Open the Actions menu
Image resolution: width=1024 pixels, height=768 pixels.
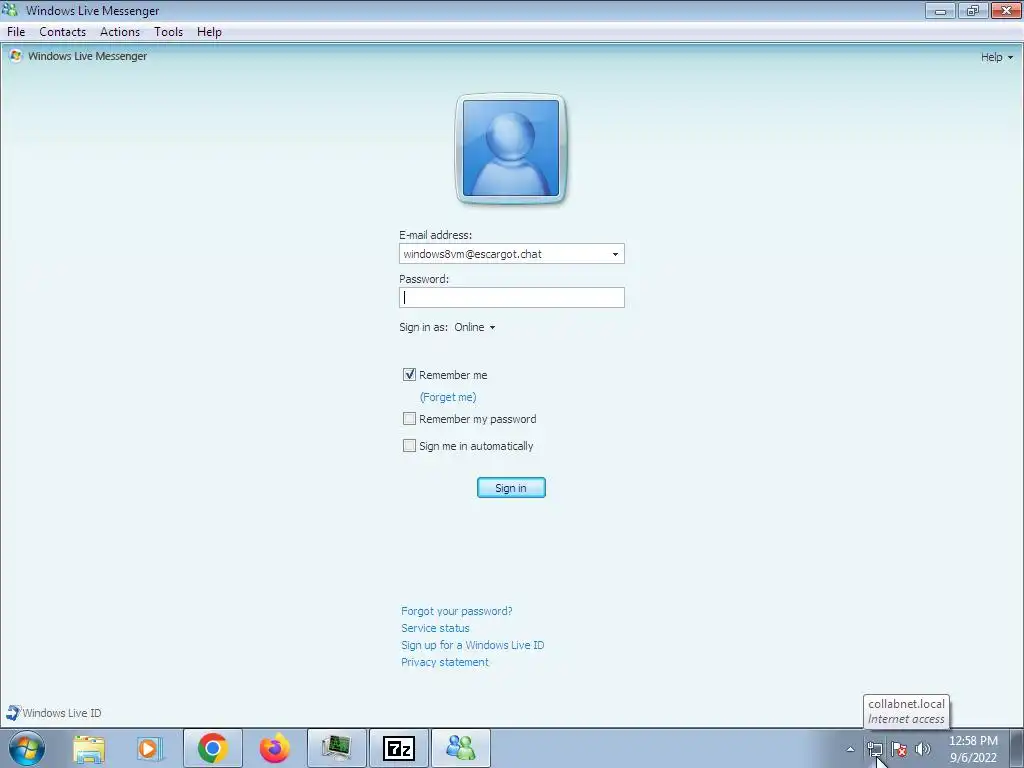pyautogui.click(x=120, y=31)
